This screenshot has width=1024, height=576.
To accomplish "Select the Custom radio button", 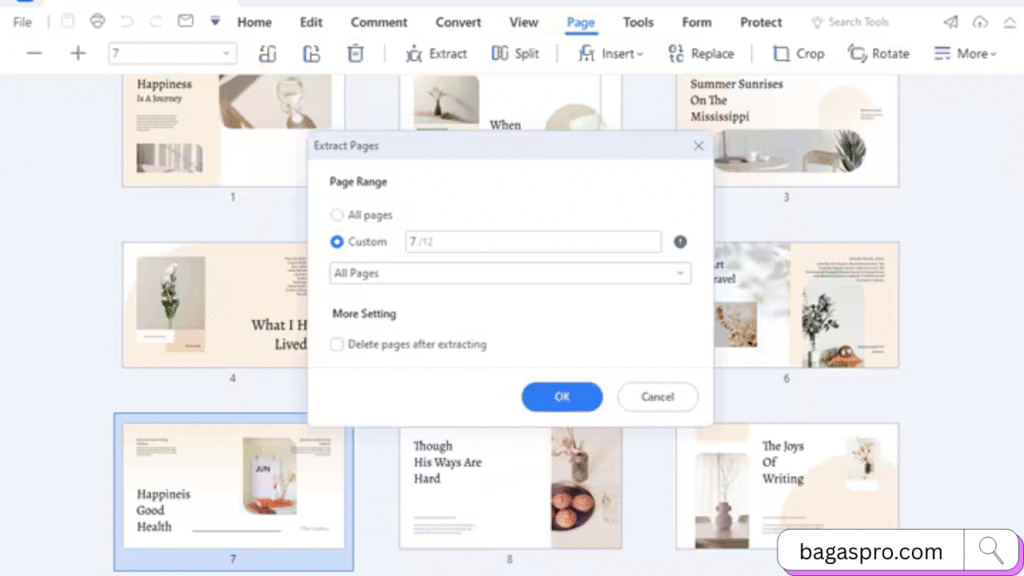I will [x=337, y=242].
